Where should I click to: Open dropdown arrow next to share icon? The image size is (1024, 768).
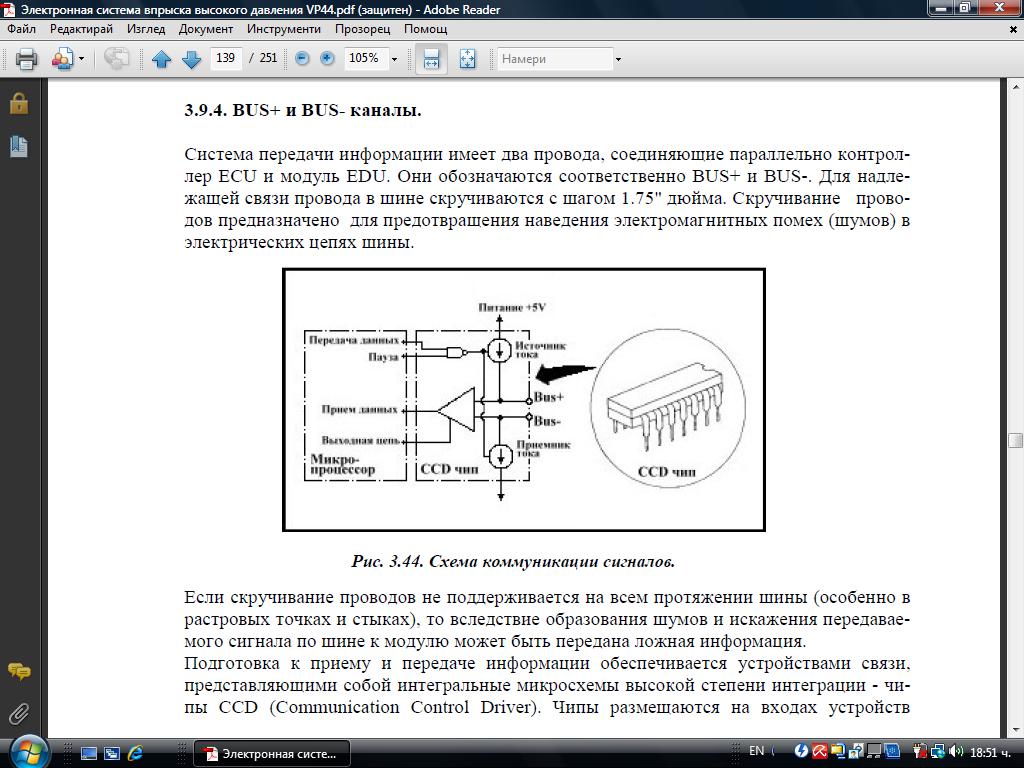pos(82,59)
